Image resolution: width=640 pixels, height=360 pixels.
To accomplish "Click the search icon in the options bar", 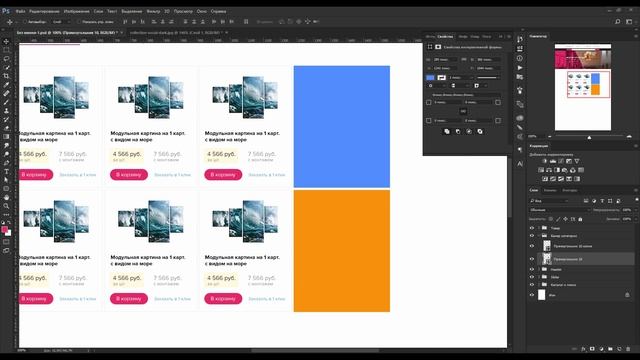I will 618,22.
